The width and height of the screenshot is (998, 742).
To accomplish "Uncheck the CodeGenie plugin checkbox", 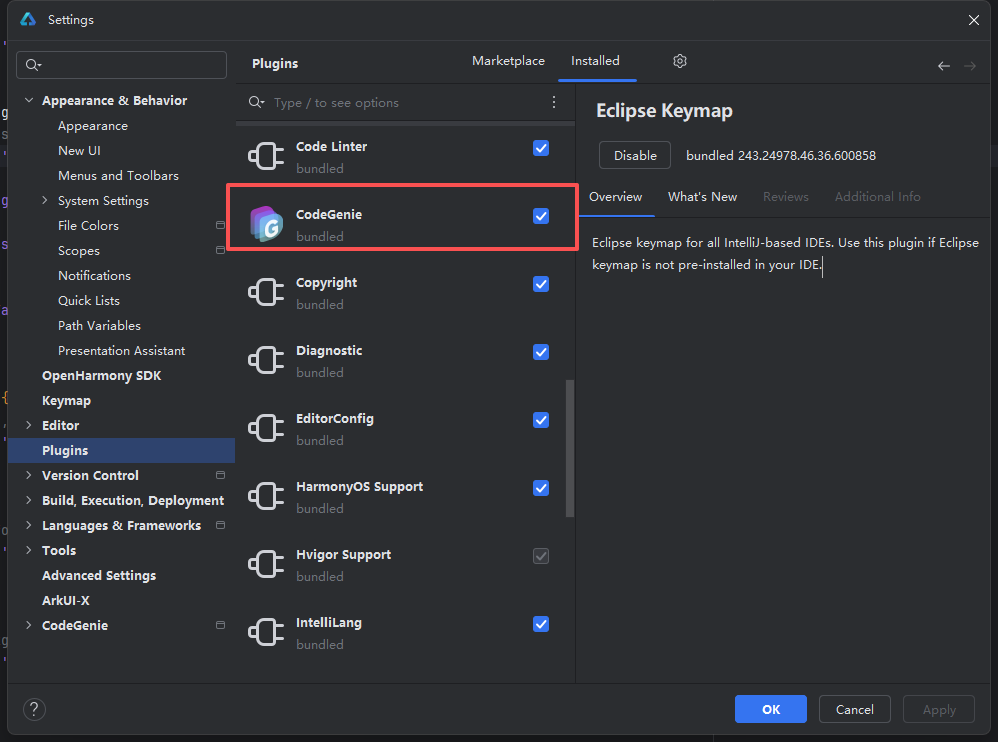I will point(541,216).
